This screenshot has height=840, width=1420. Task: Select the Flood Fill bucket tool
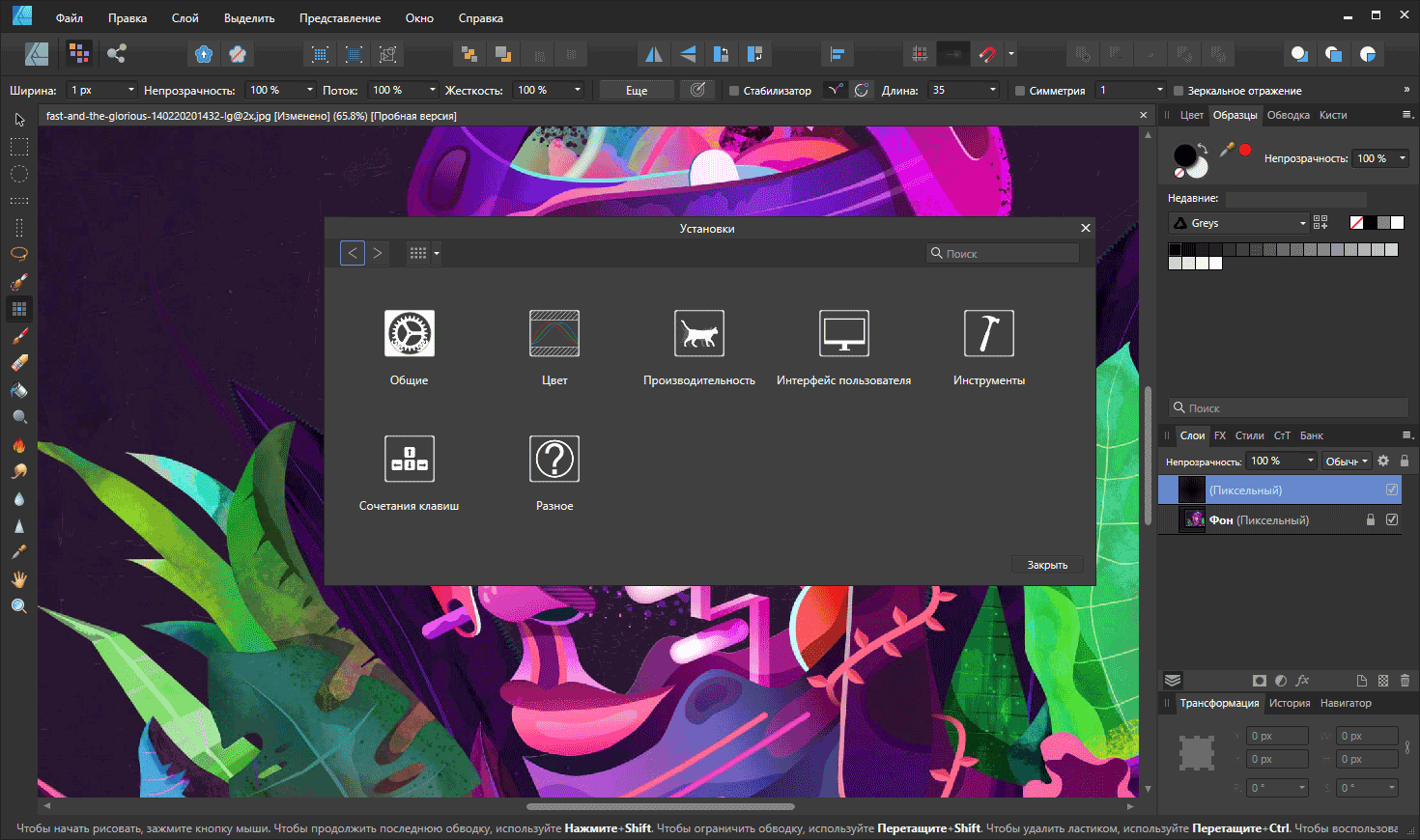click(x=19, y=390)
